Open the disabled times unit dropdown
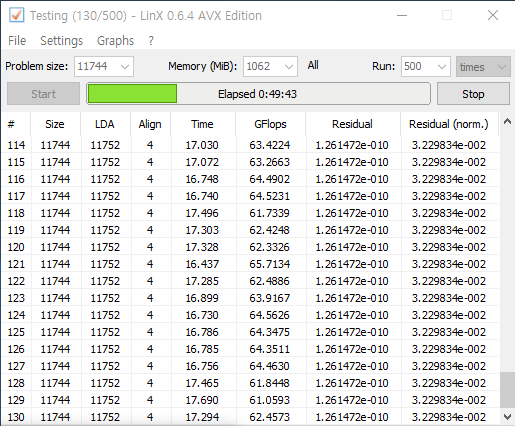Viewport: 515px width, 426px height. [x=483, y=67]
